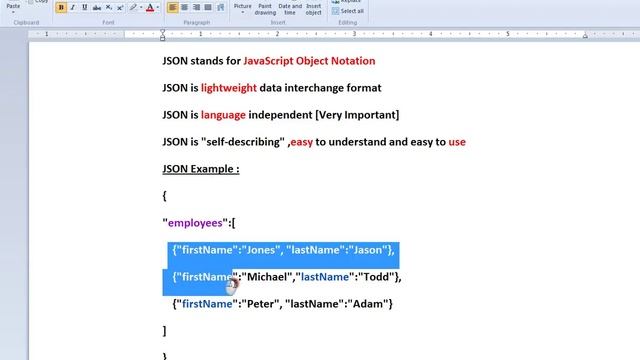Align text right
Image resolution: width=640 pixels, height=360 pixels.
[196, 7]
